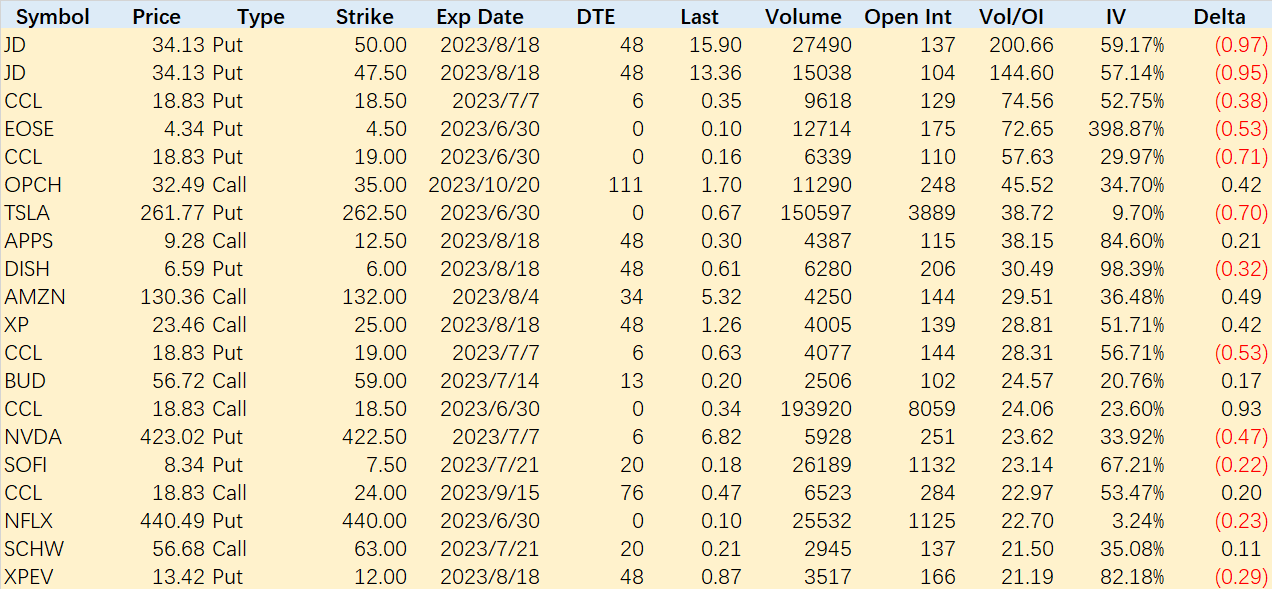Image resolution: width=1272 pixels, height=589 pixels.
Task: Click IV value 3.24%
Action: click(x=1137, y=521)
